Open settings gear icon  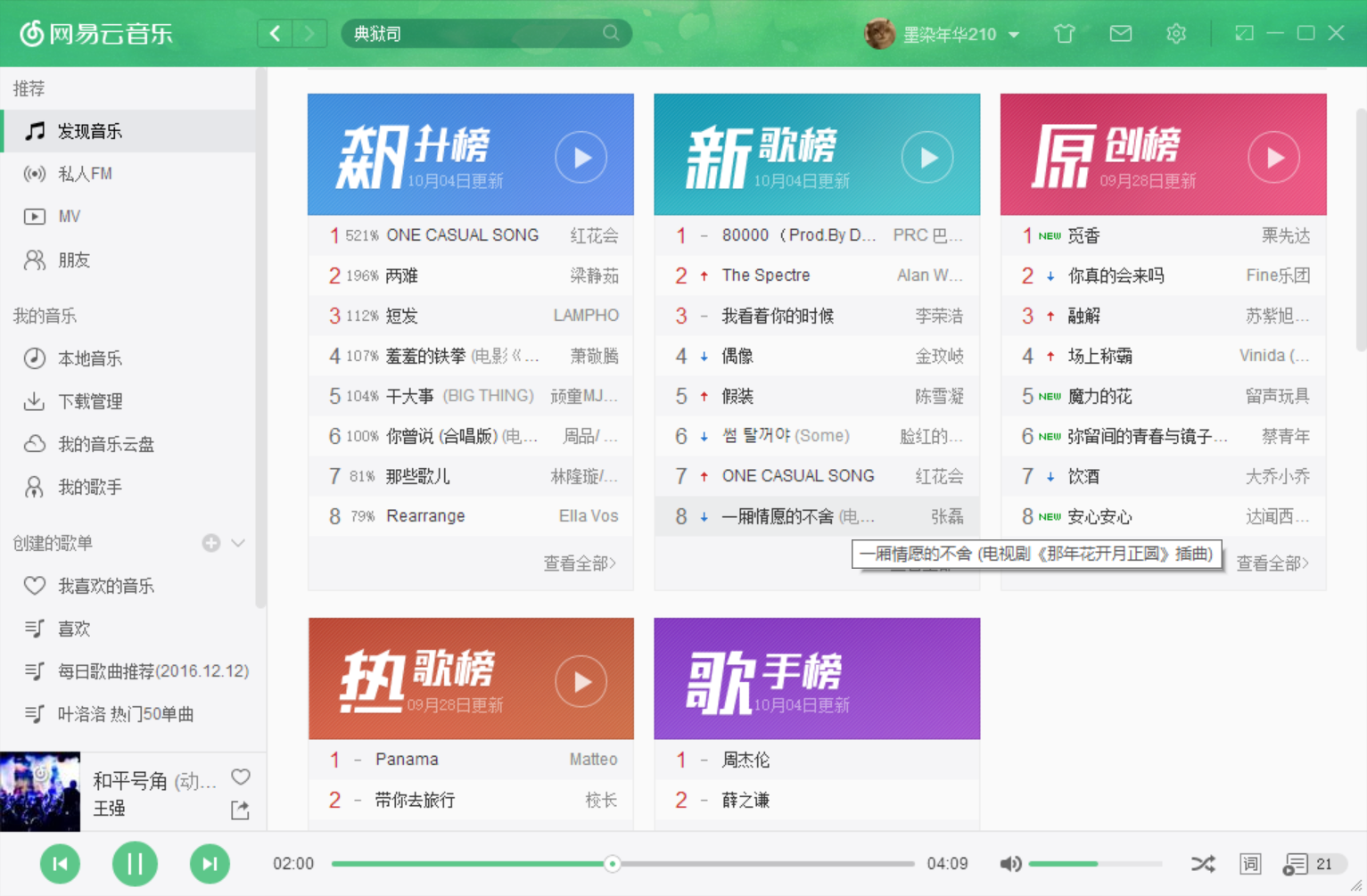[1176, 34]
